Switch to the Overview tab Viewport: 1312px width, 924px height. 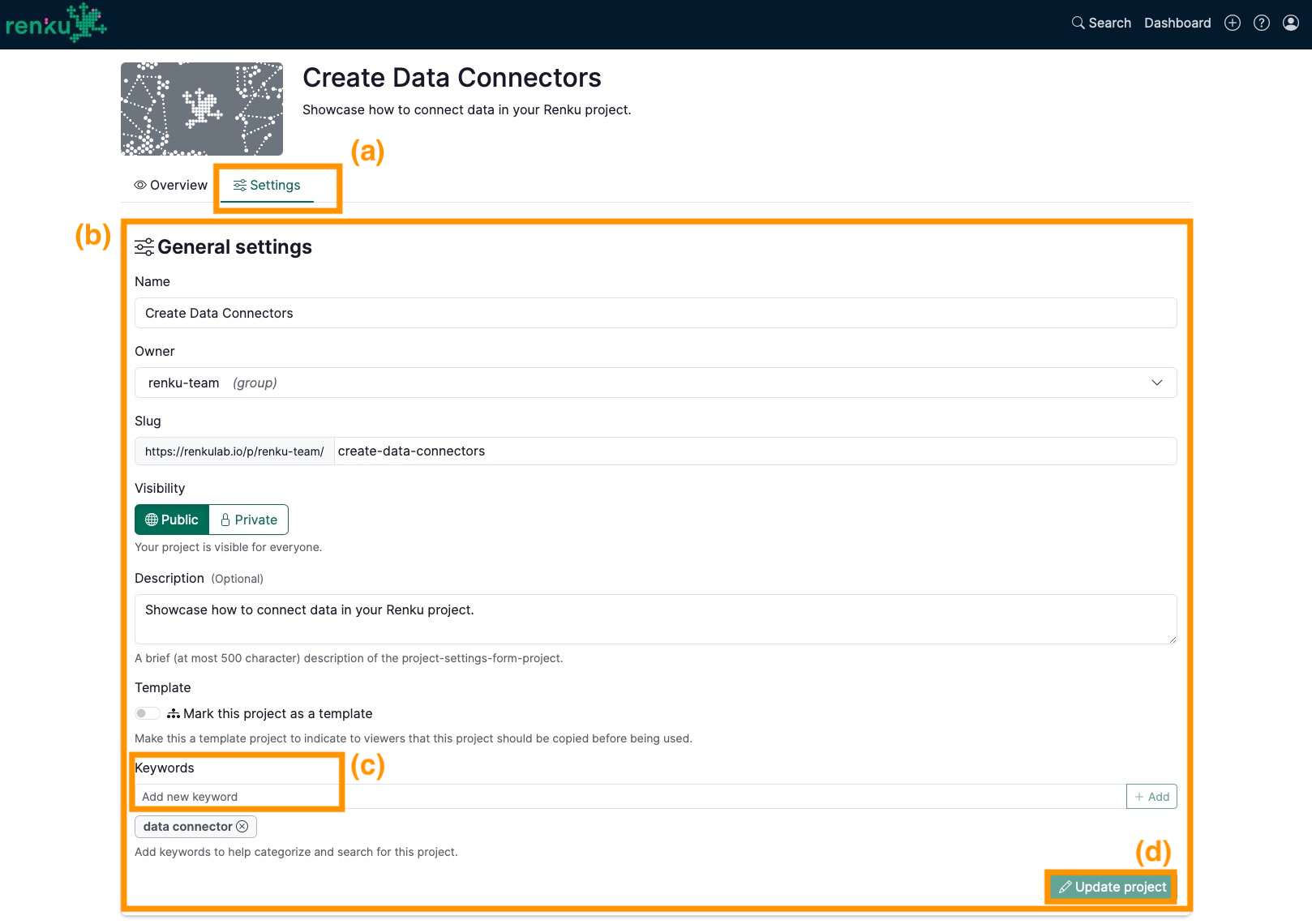point(170,185)
